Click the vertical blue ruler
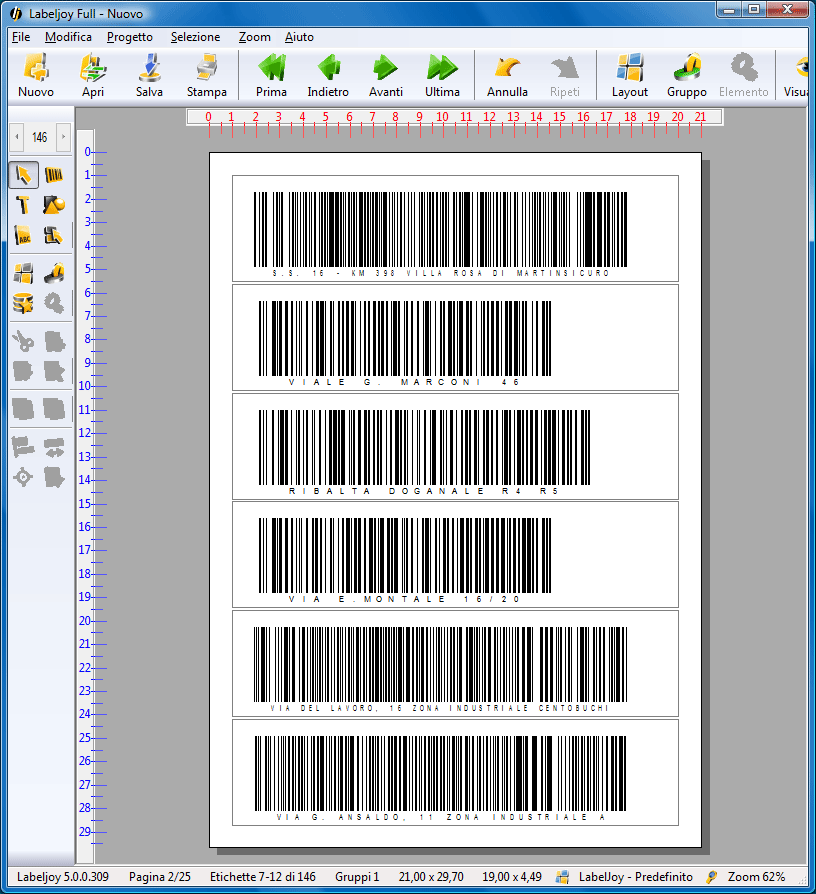This screenshot has width=816, height=894. (86, 496)
